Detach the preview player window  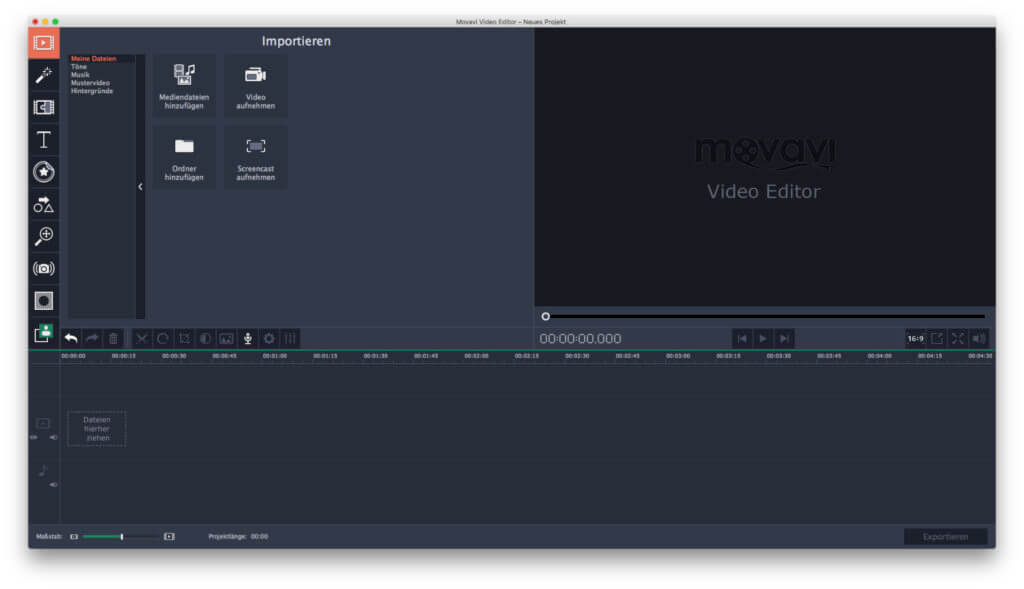(x=936, y=338)
